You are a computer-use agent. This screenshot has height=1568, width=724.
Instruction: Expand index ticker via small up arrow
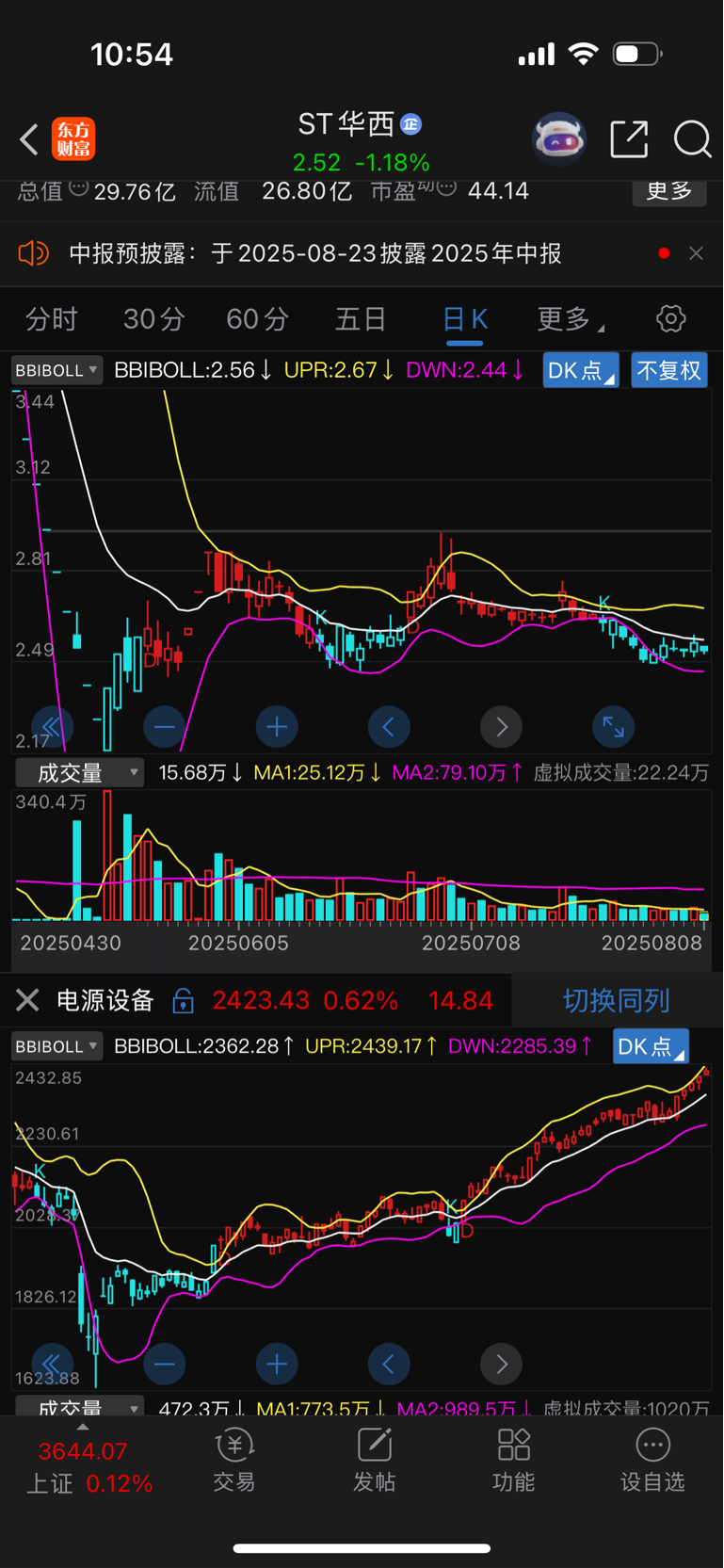83,1427
